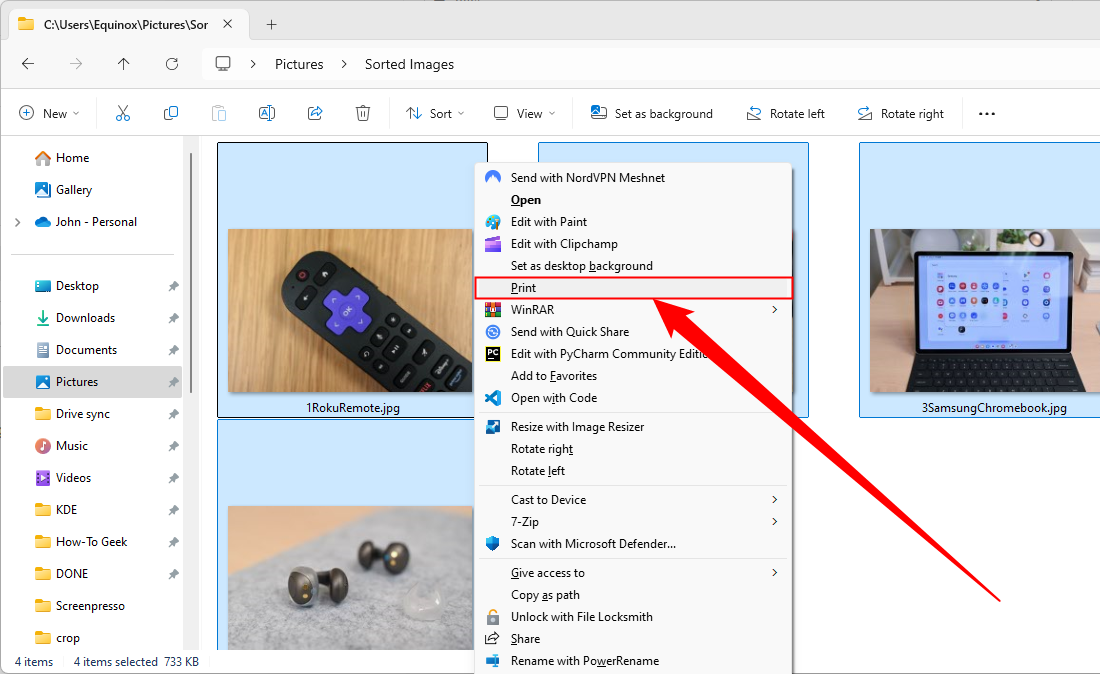This screenshot has height=674, width=1100.
Task: Open the View dropdown
Action: (x=525, y=114)
